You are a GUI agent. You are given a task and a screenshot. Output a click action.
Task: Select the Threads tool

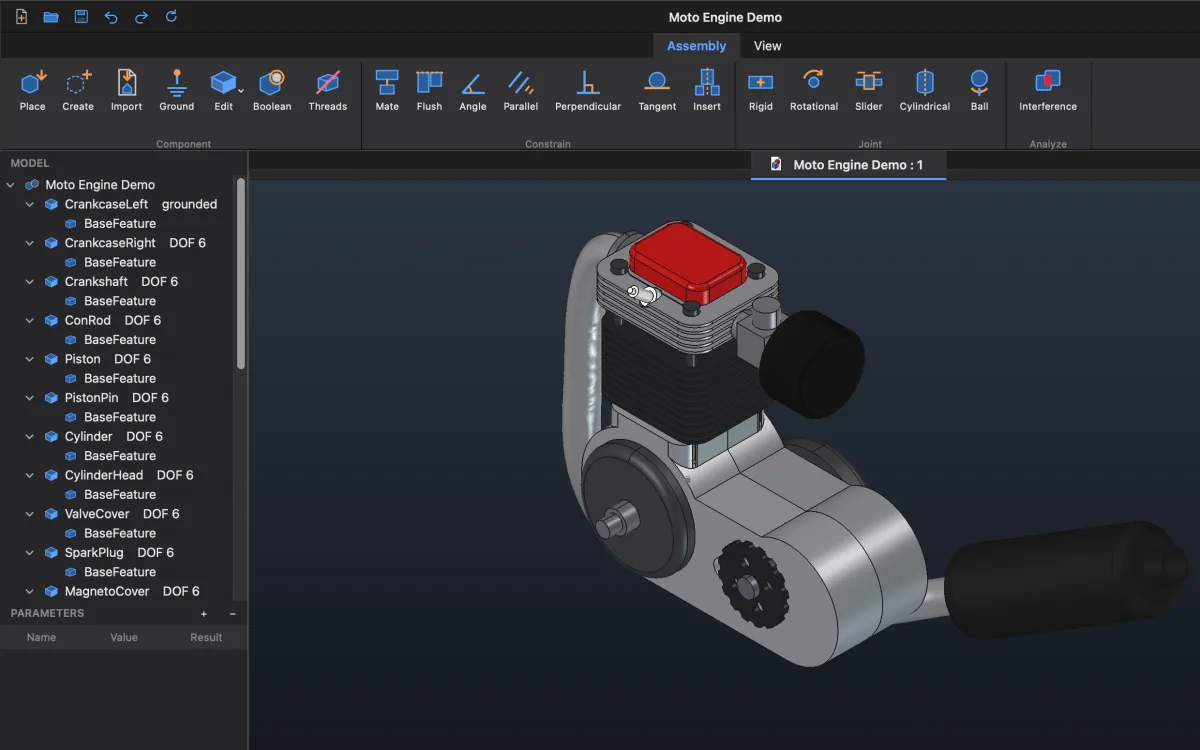tap(328, 91)
